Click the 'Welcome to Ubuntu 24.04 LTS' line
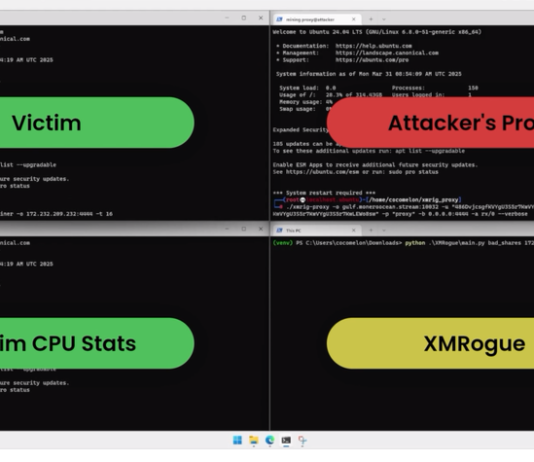534x462 pixels. tap(377, 32)
